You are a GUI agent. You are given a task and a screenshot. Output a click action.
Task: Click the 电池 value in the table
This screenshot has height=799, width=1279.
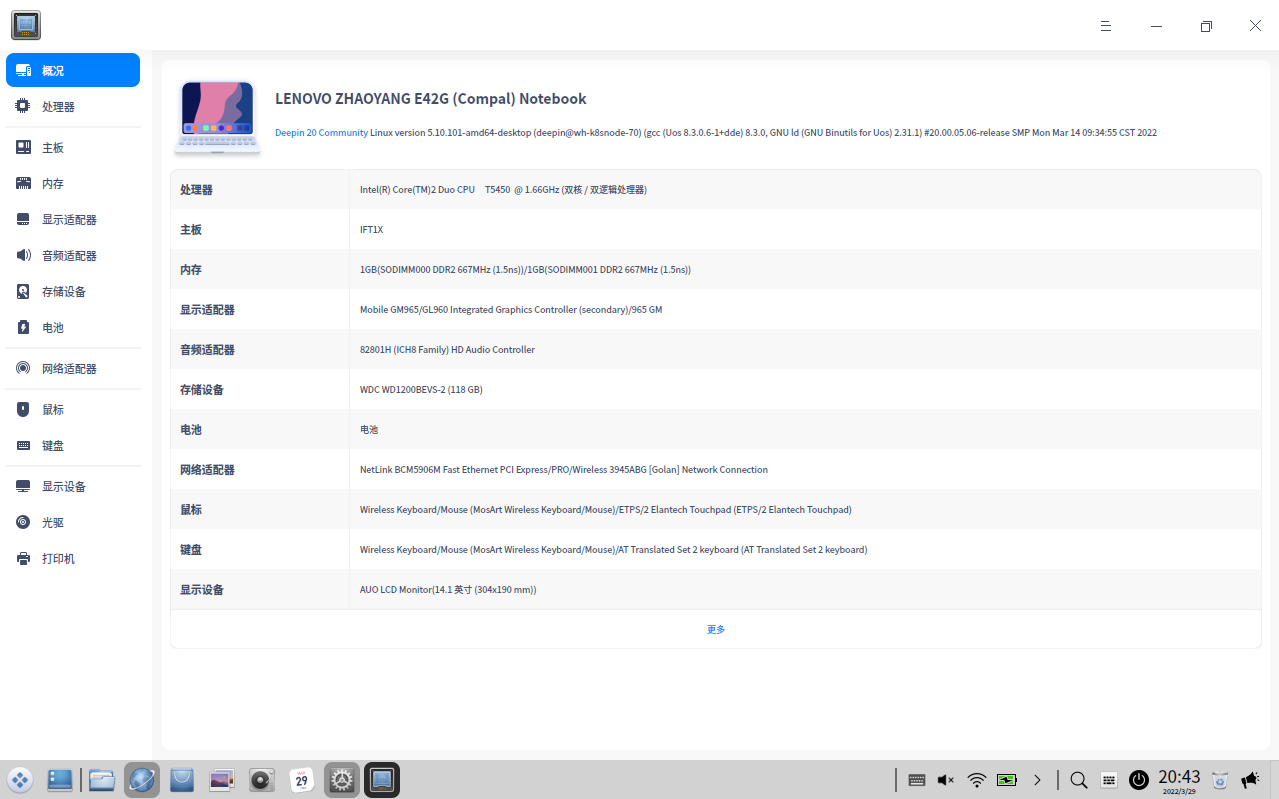click(x=369, y=429)
